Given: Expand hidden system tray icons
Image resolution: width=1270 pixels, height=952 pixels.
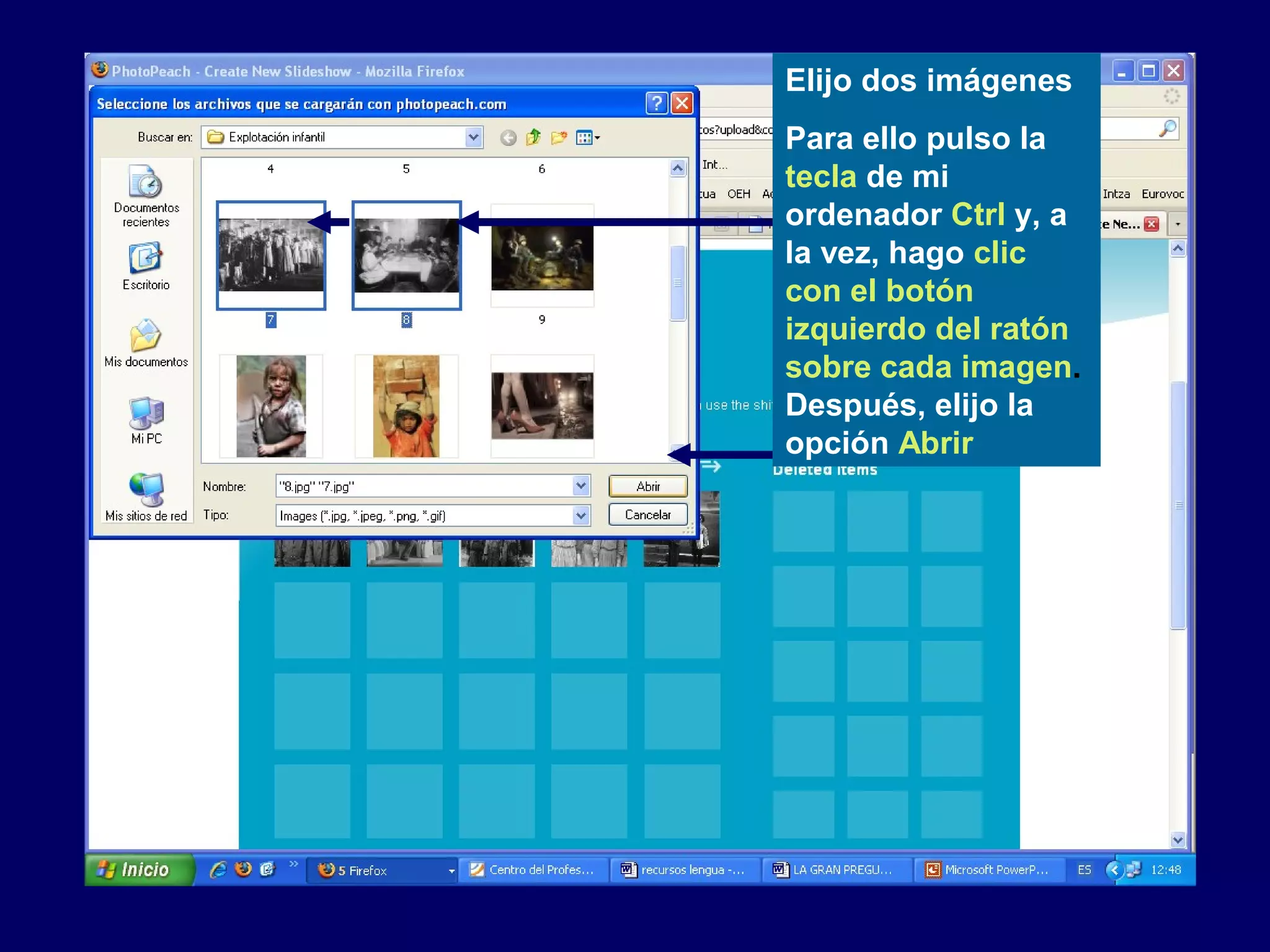Looking at the screenshot, I should pyautogui.click(x=1114, y=870).
